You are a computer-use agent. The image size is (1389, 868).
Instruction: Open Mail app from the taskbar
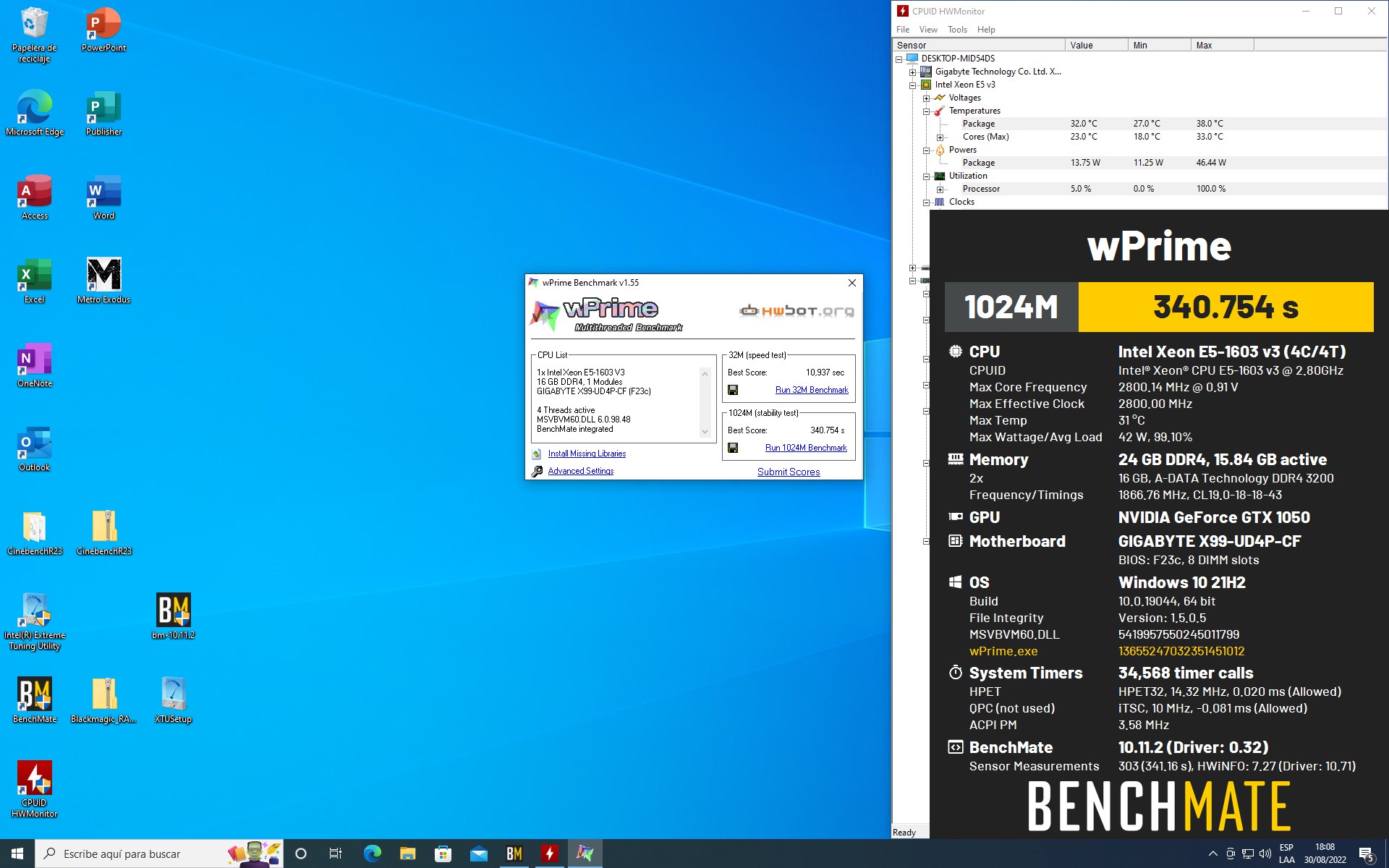479,854
